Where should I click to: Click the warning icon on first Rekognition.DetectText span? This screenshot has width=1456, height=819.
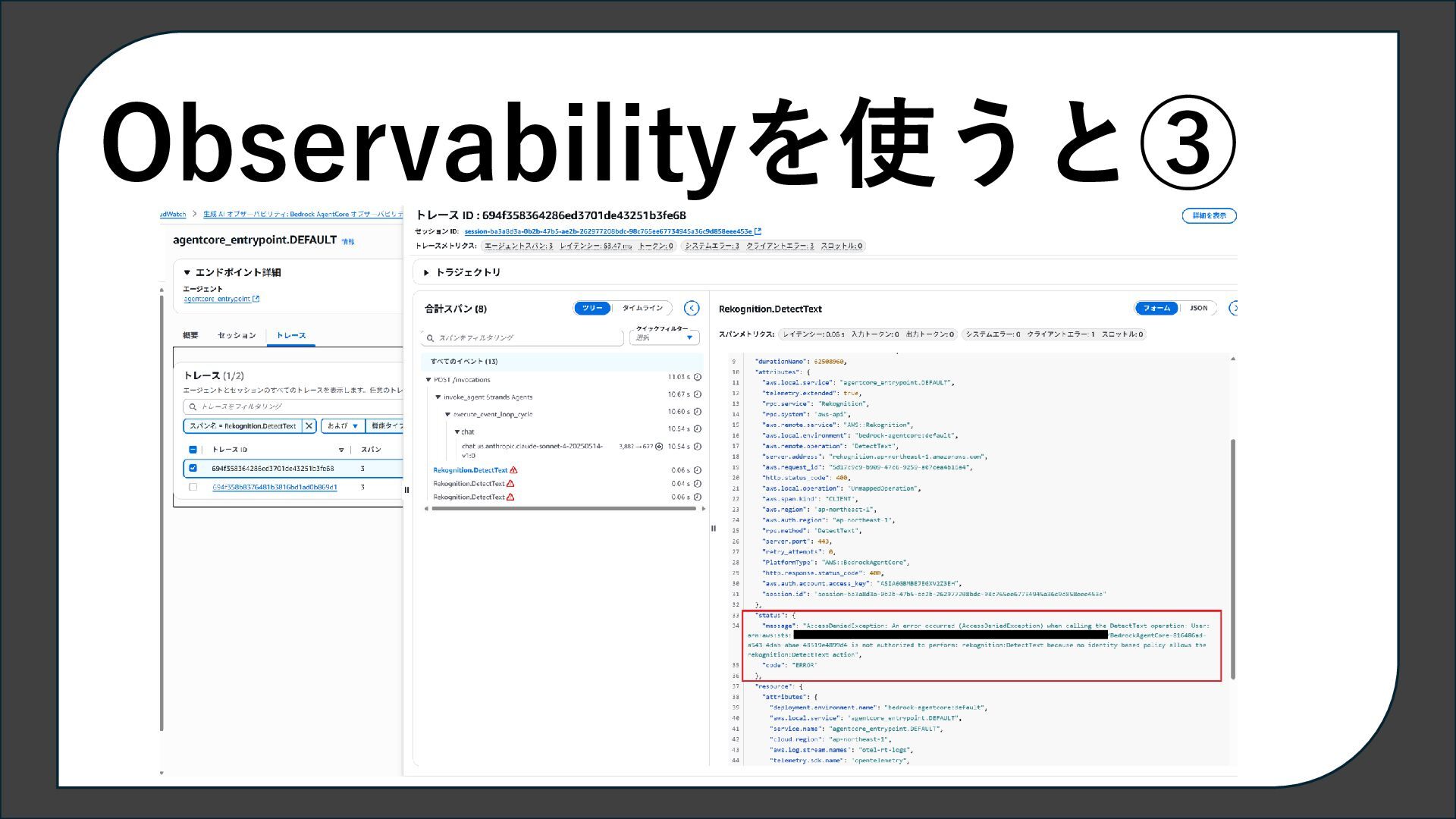[513, 470]
